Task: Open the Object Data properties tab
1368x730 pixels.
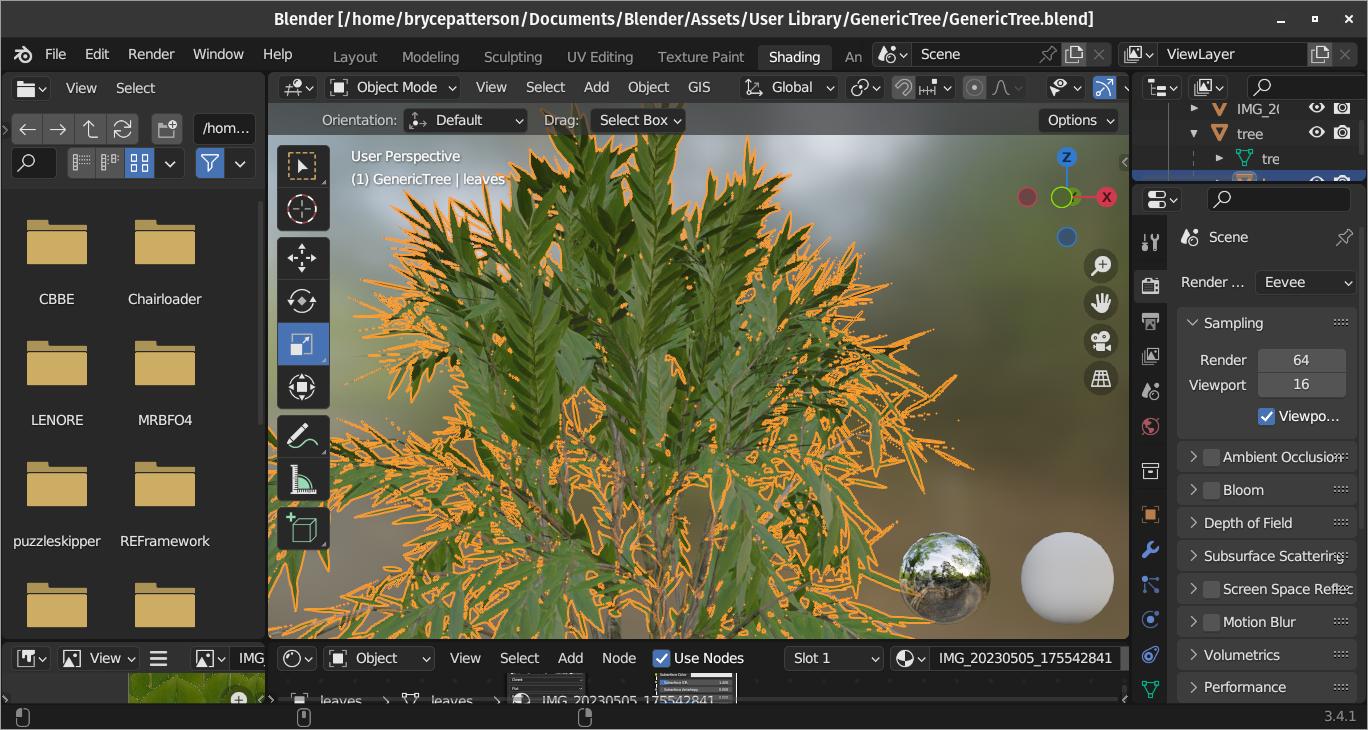Action: pos(1150,689)
